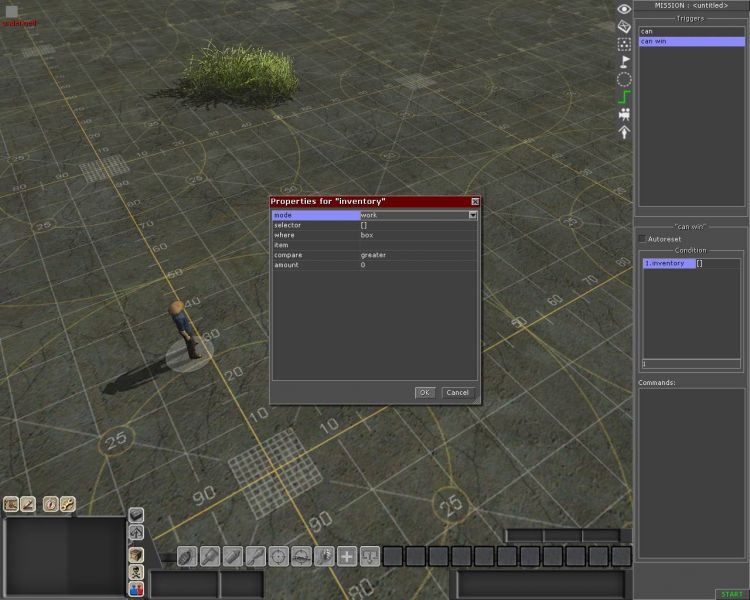Open the map icon tool on right toolbar
This screenshot has width=750, height=600.
[624, 26]
